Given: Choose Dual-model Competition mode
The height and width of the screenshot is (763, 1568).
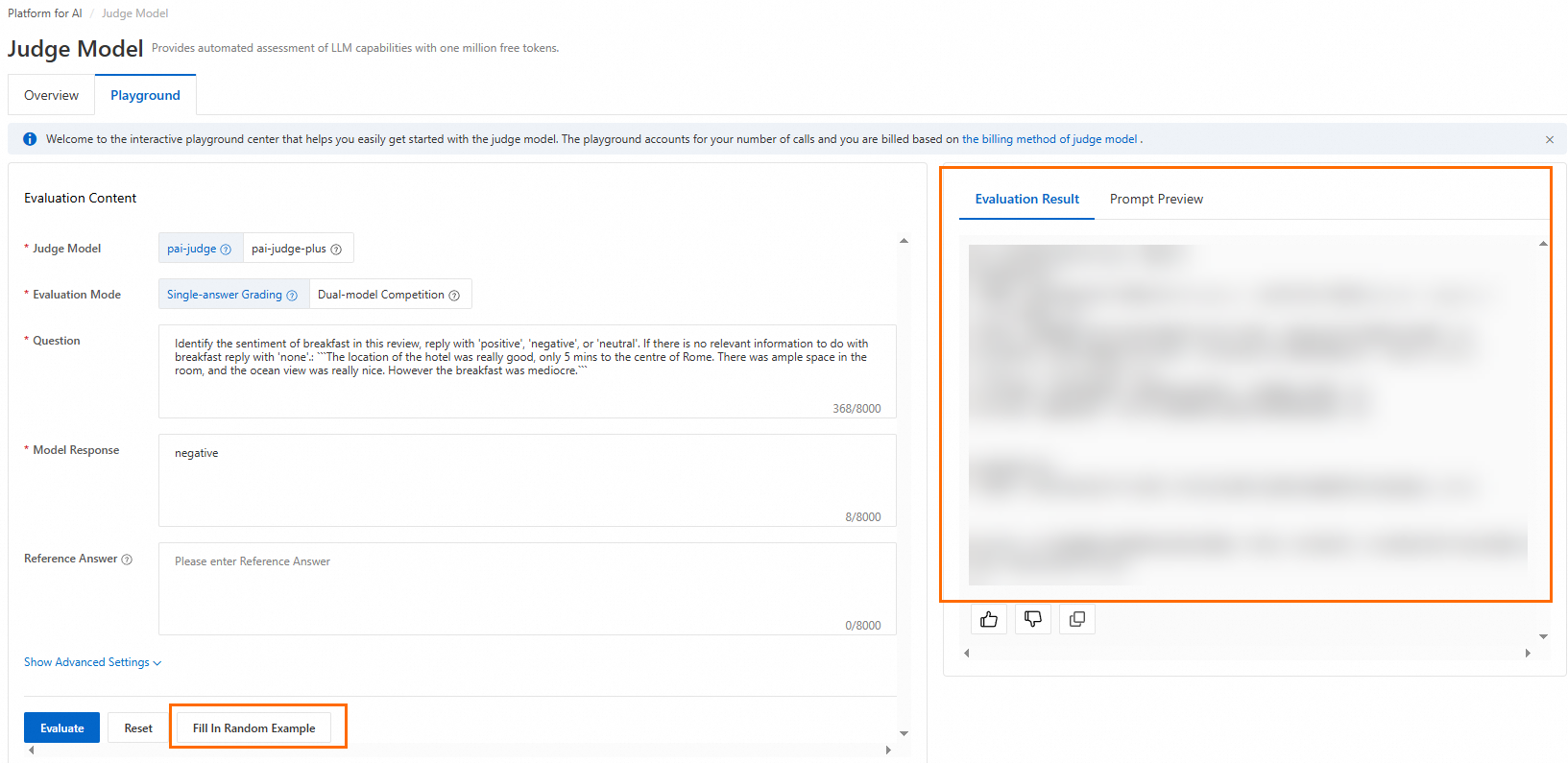Looking at the screenshot, I should click(390, 295).
